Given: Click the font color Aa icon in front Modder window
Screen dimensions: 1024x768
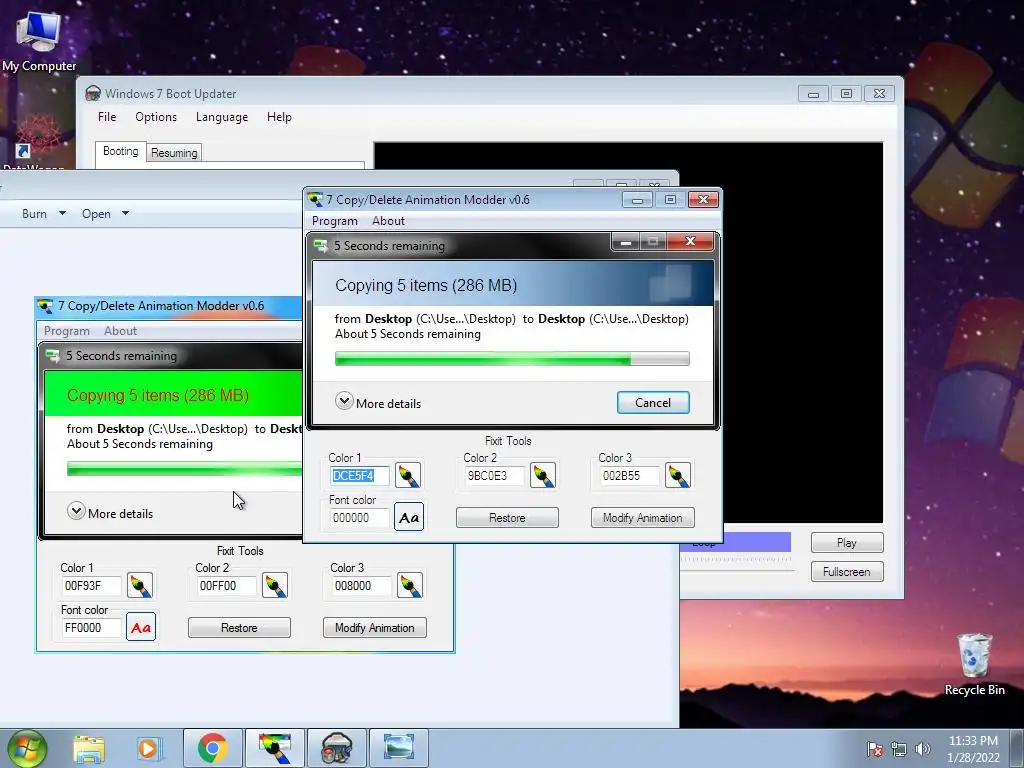Looking at the screenshot, I should pyautogui.click(x=409, y=517).
